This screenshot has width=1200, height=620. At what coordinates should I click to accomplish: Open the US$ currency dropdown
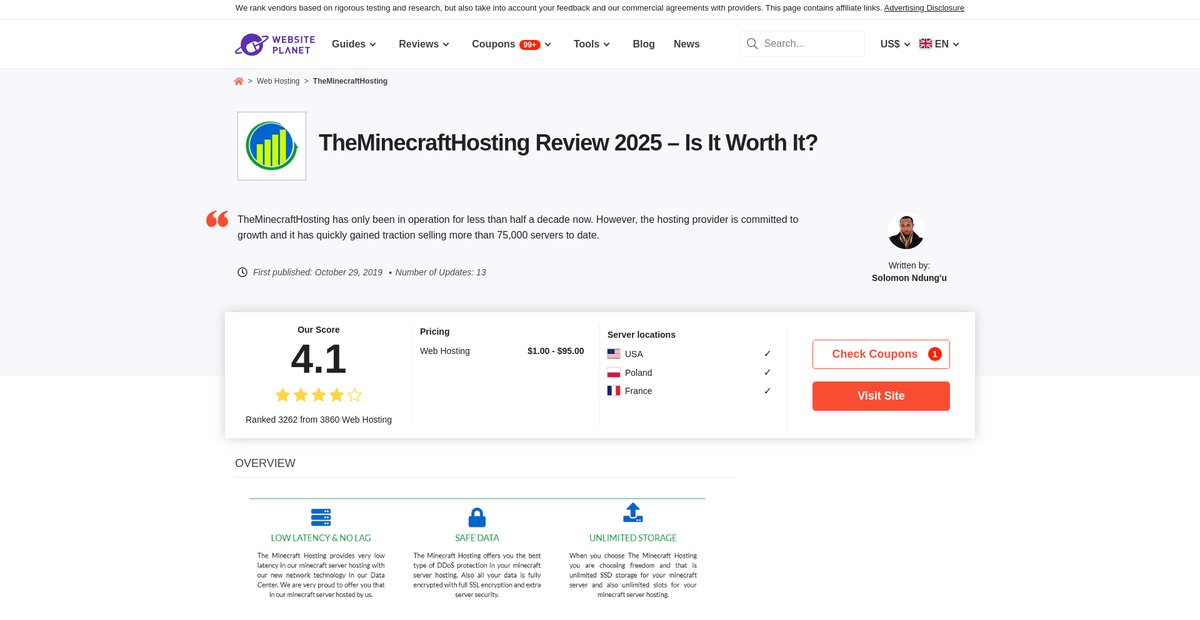[x=895, y=44]
